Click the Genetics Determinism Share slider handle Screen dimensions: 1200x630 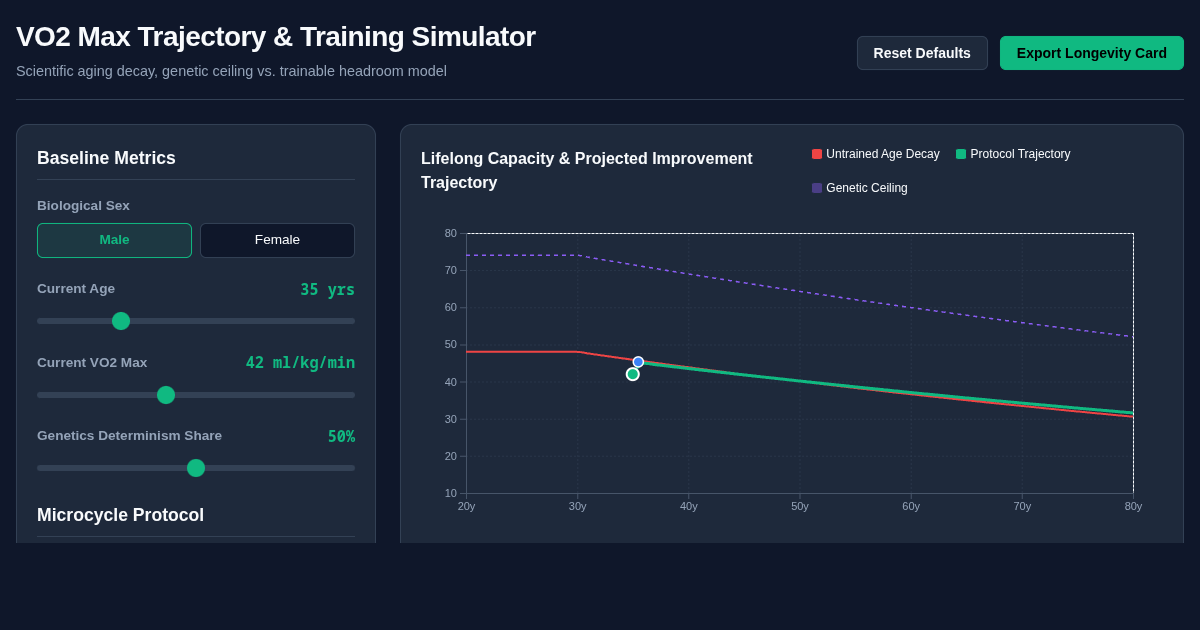point(196,468)
